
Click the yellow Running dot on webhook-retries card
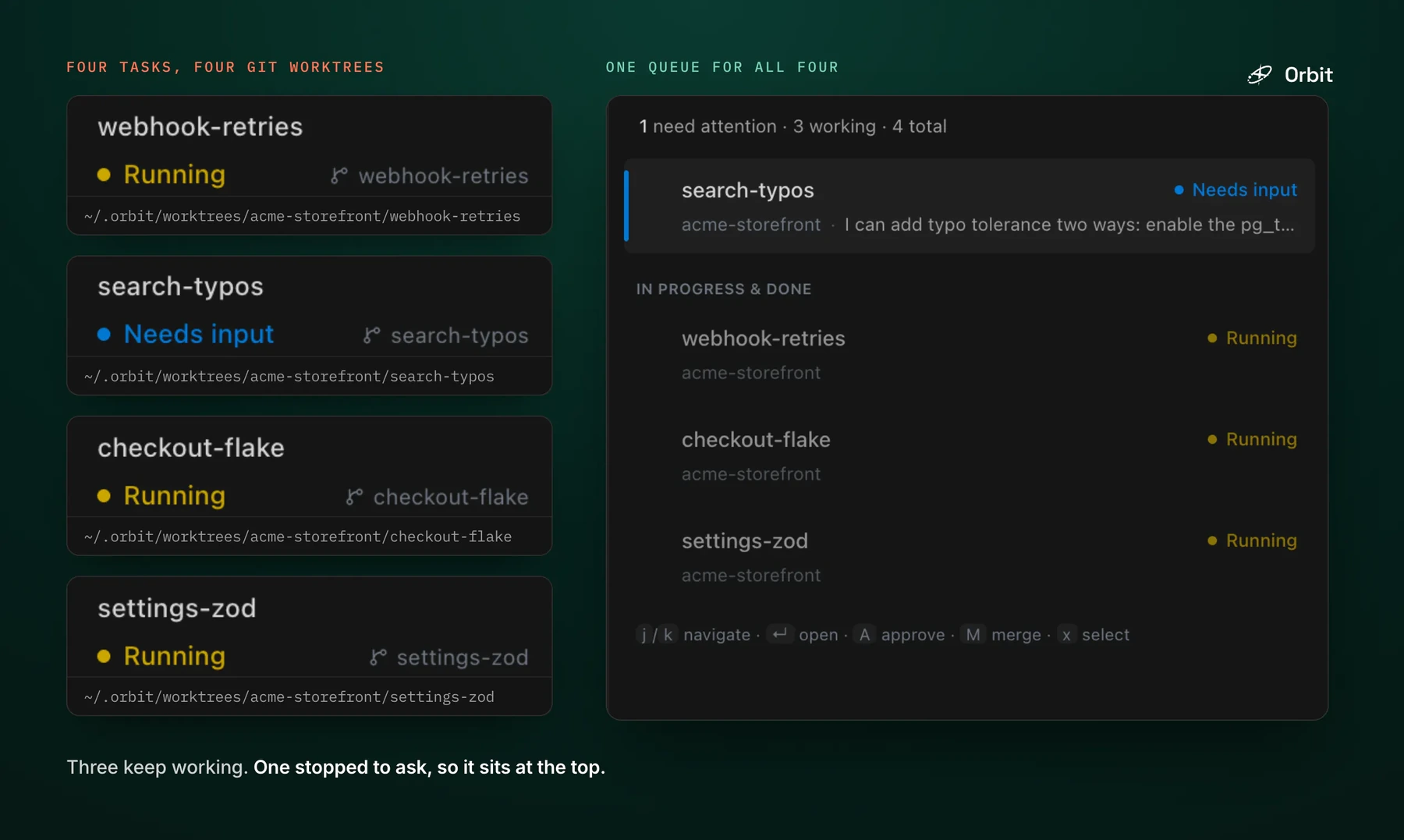point(104,175)
